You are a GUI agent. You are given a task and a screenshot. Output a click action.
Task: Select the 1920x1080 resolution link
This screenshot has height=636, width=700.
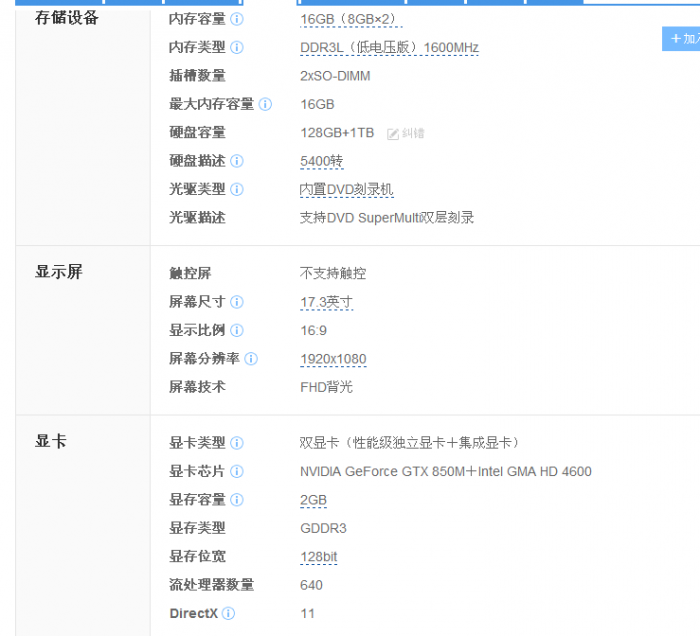click(x=333, y=359)
